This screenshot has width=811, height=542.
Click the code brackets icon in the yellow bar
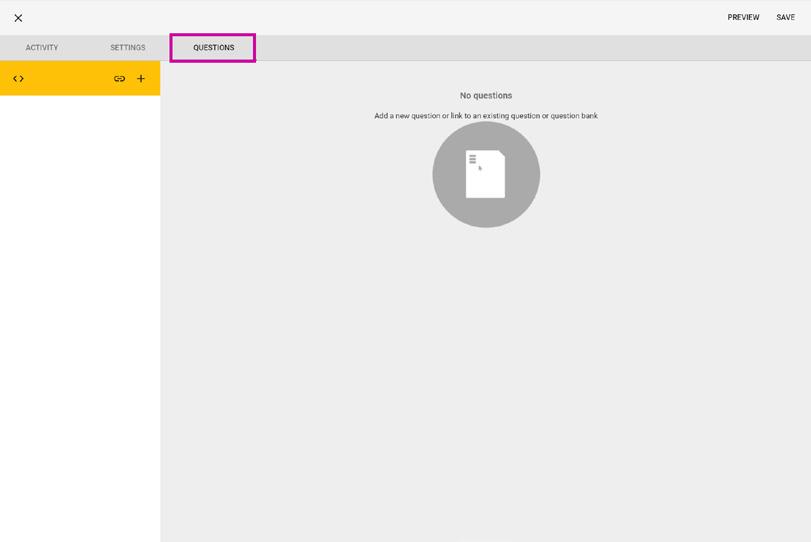click(19, 79)
